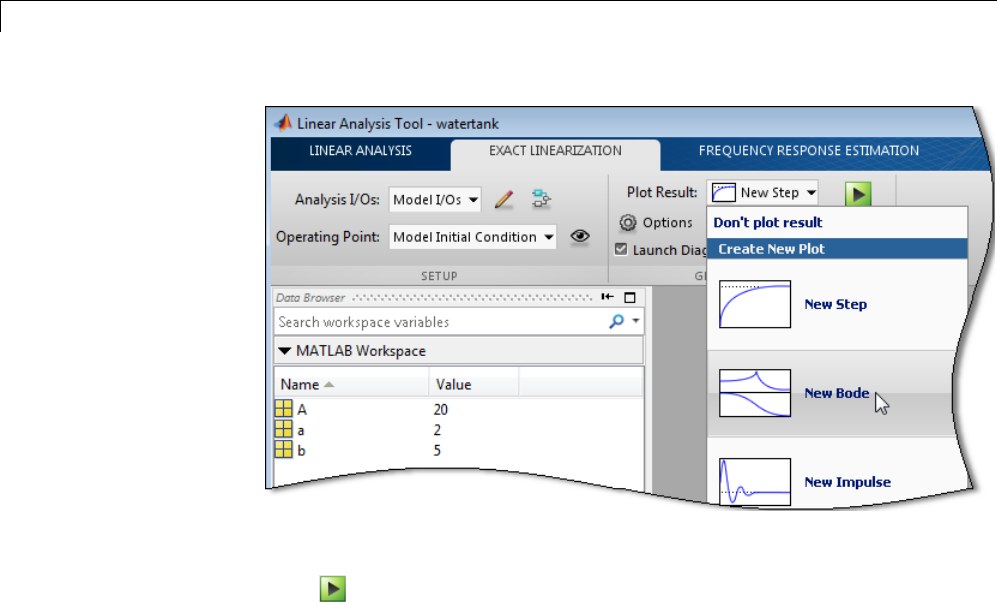Click the model I/O block diagram icon
Image resolution: width=997 pixels, height=603 pixels.
point(541,199)
